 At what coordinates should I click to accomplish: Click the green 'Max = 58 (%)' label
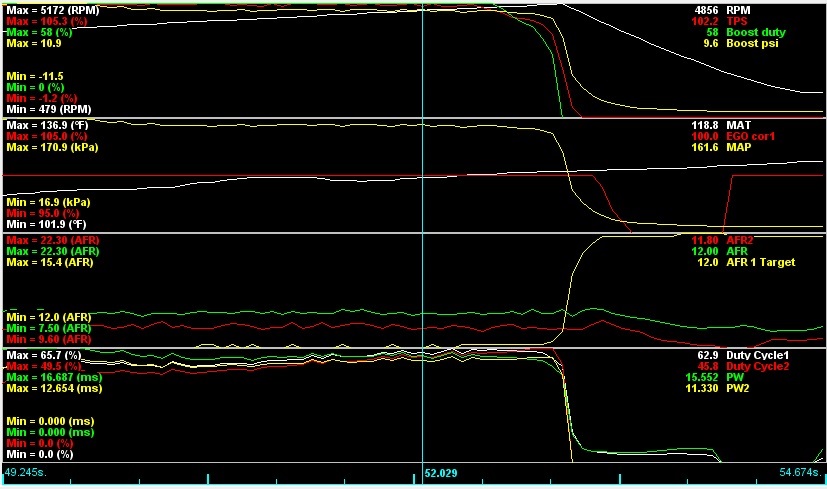39,32
